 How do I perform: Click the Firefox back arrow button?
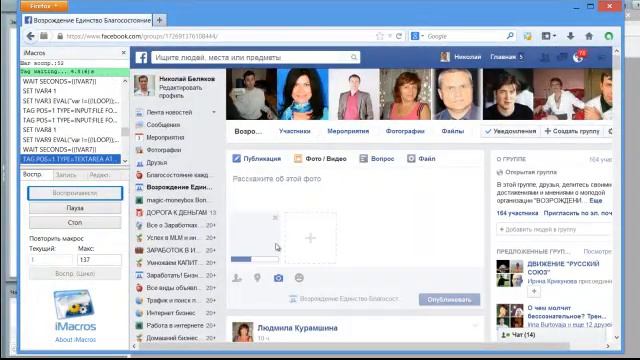tap(31, 36)
